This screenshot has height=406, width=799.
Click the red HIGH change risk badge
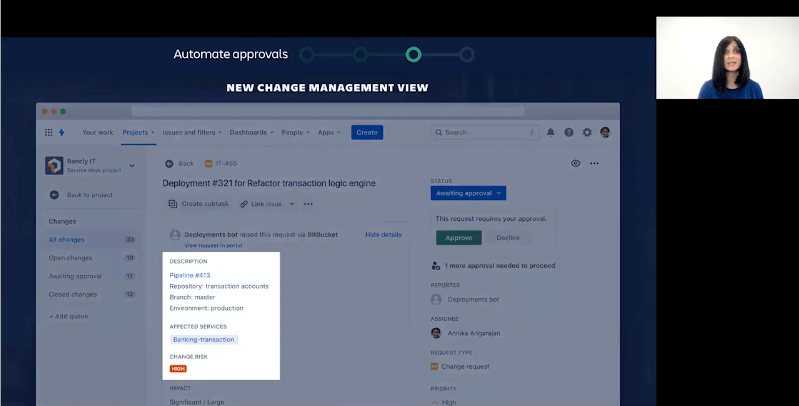coord(178,368)
